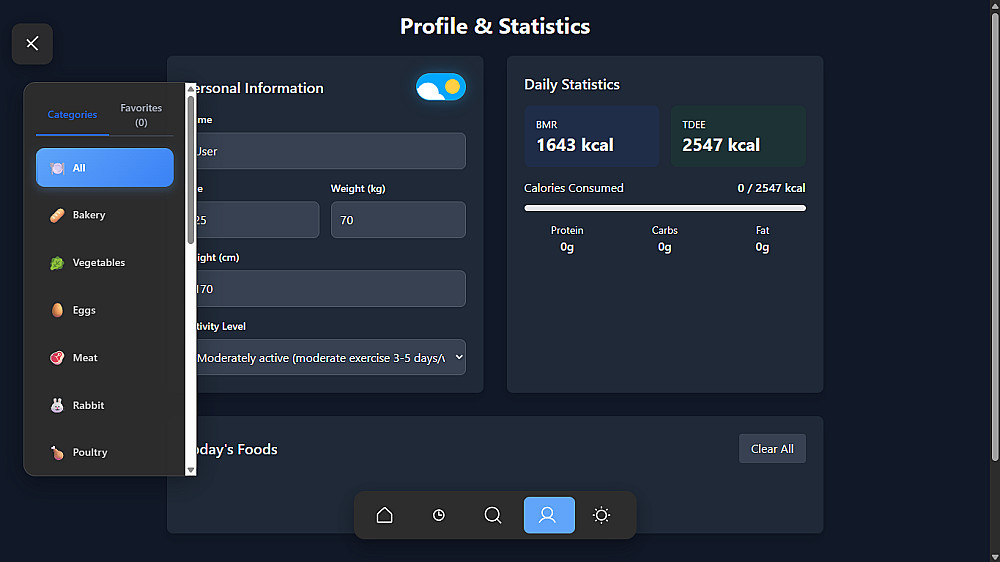Click the Carbs 0g value
The height and width of the screenshot is (562, 1000).
[x=665, y=248]
